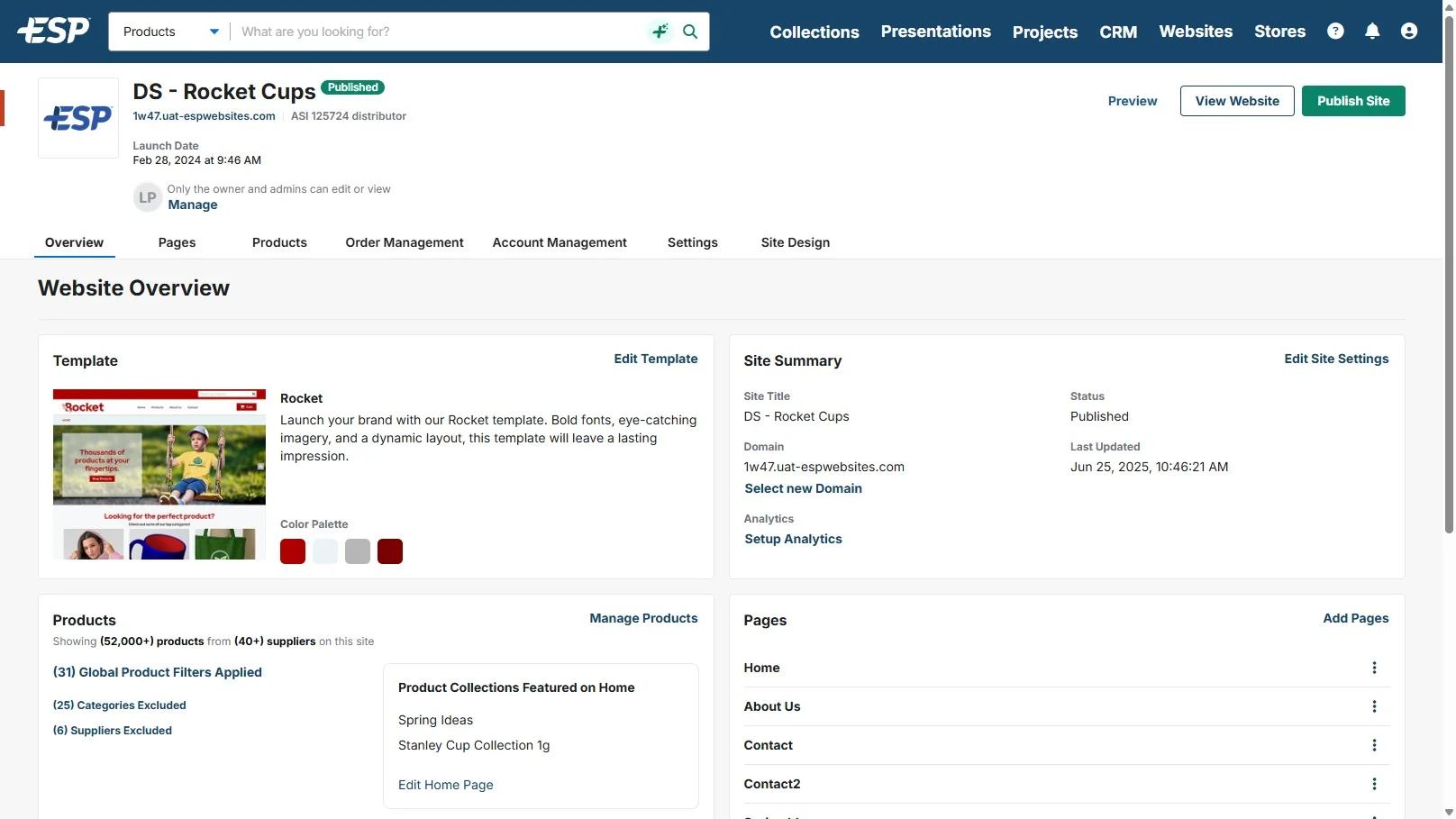Image resolution: width=1456 pixels, height=819 pixels.
Task: Click Add Pages
Action: coord(1355,618)
